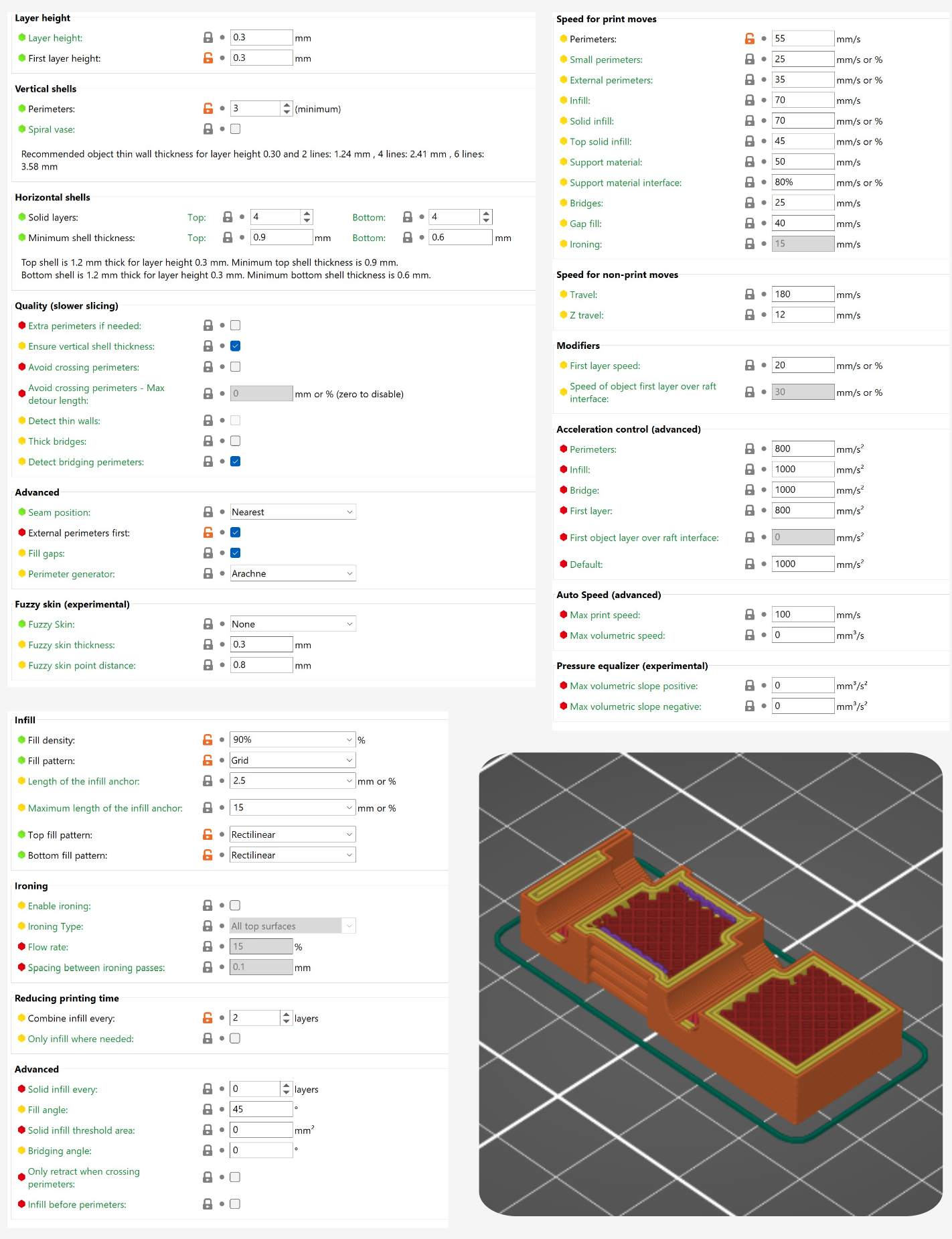Screen dimensions: 952x1239
Task: Expand the Perimeter generator Arachne dropdown
Action: pos(293,574)
